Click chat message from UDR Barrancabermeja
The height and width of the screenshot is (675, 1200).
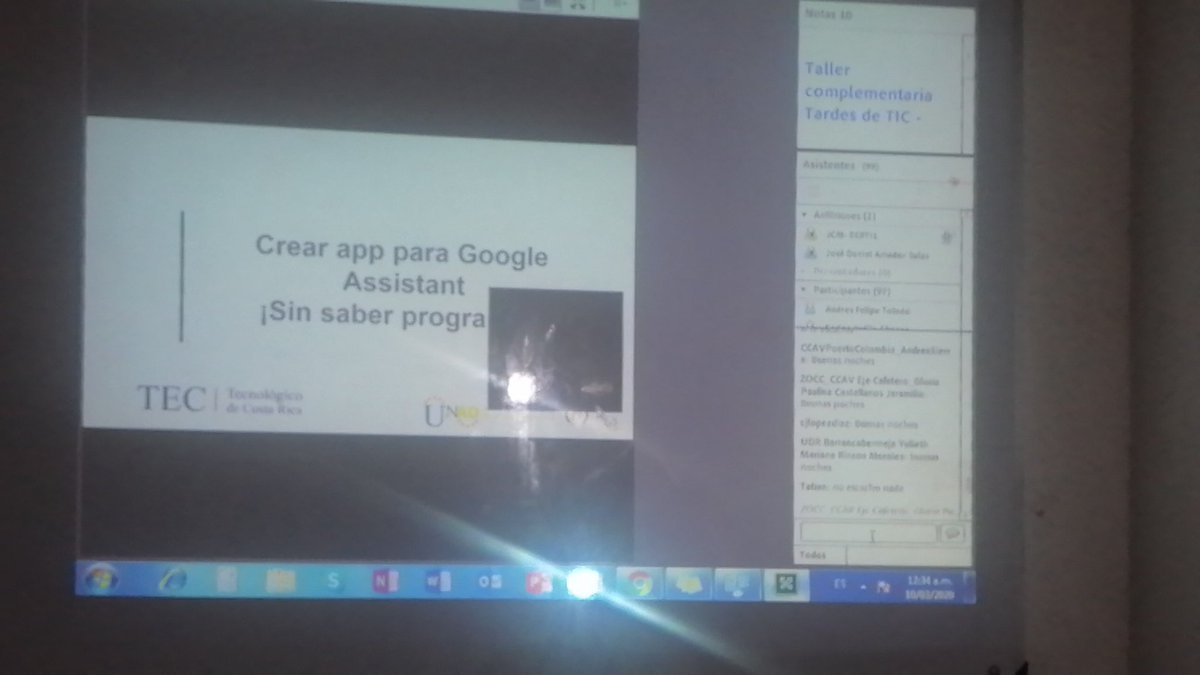point(868,453)
